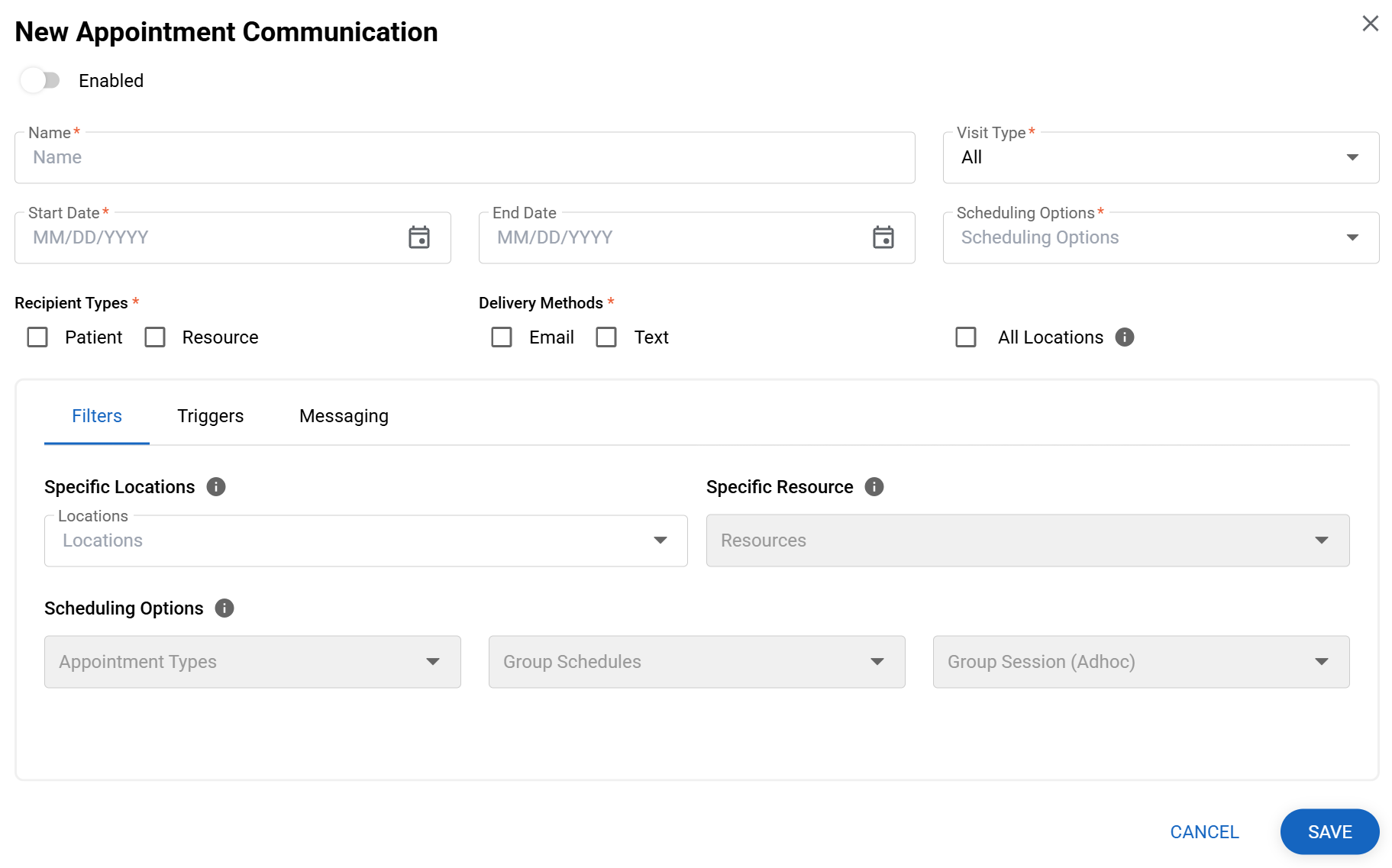Enable Email delivery method
This screenshot has width=1392, height=868.
pos(502,337)
